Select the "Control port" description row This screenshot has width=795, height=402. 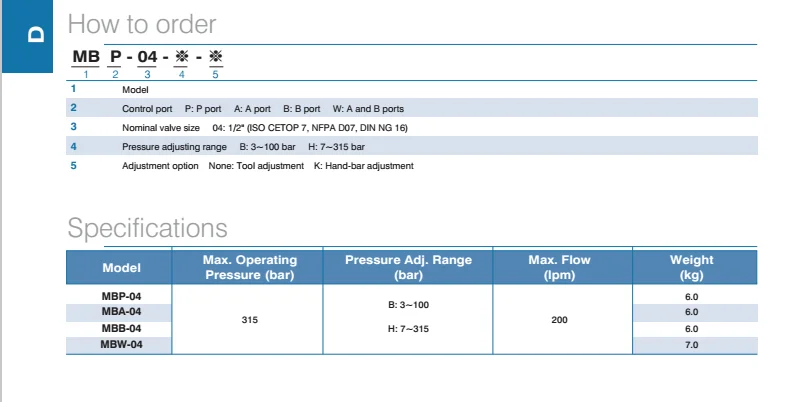coord(263,108)
